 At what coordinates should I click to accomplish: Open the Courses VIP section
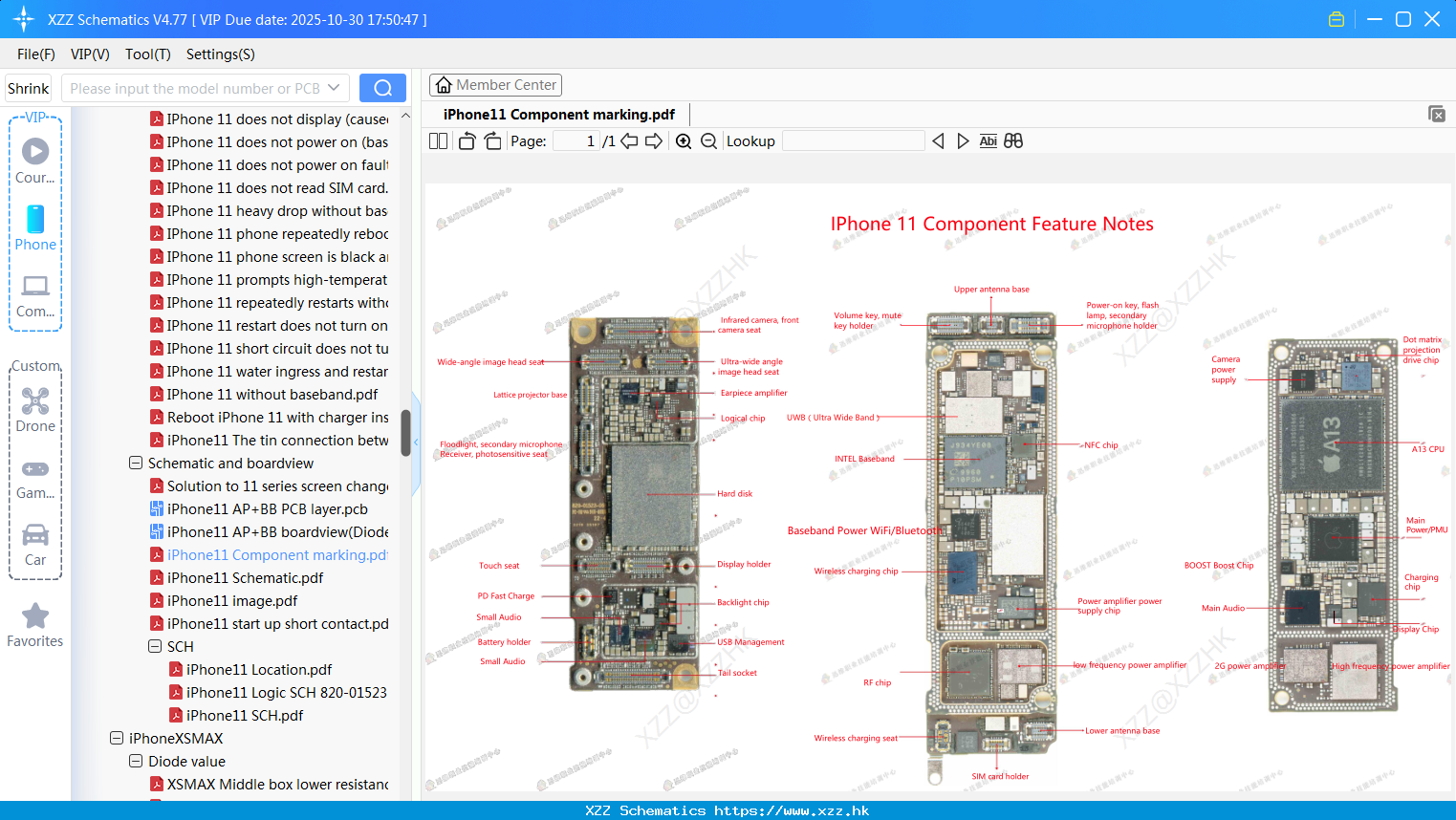(35, 161)
